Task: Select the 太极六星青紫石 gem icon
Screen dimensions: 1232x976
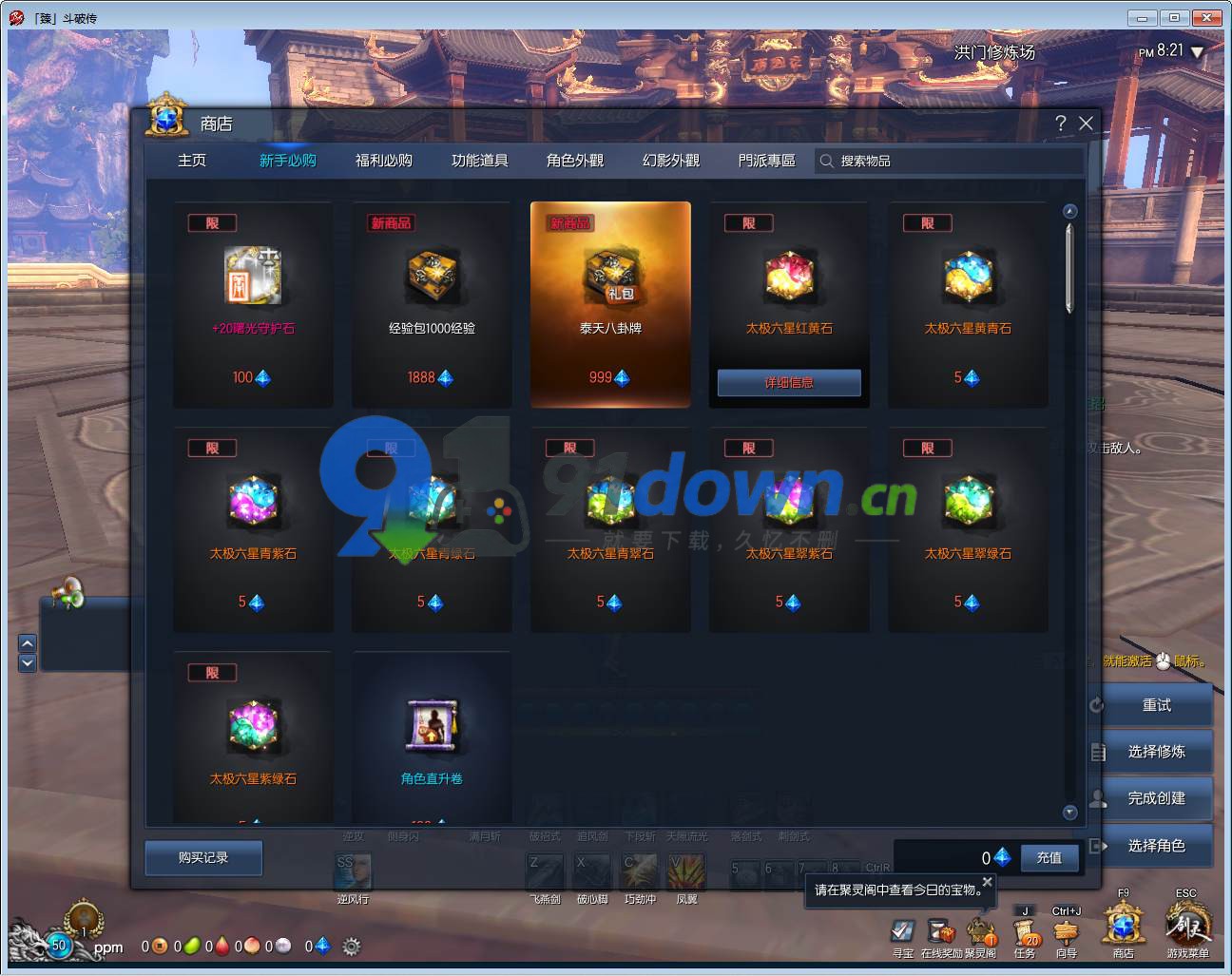Action: [x=253, y=501]
